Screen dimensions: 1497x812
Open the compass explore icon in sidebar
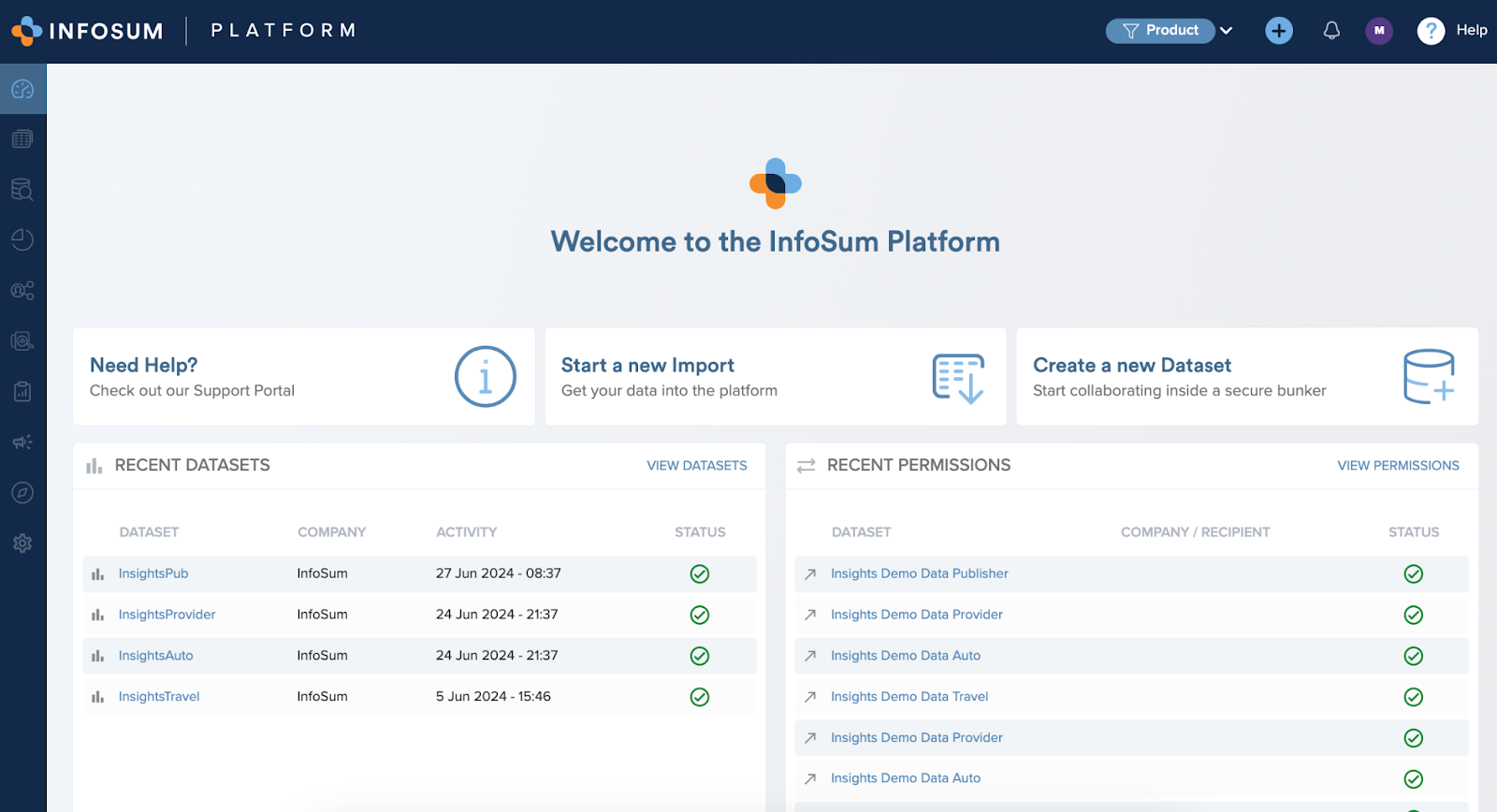pyautogui.click(x=22, y=493)
